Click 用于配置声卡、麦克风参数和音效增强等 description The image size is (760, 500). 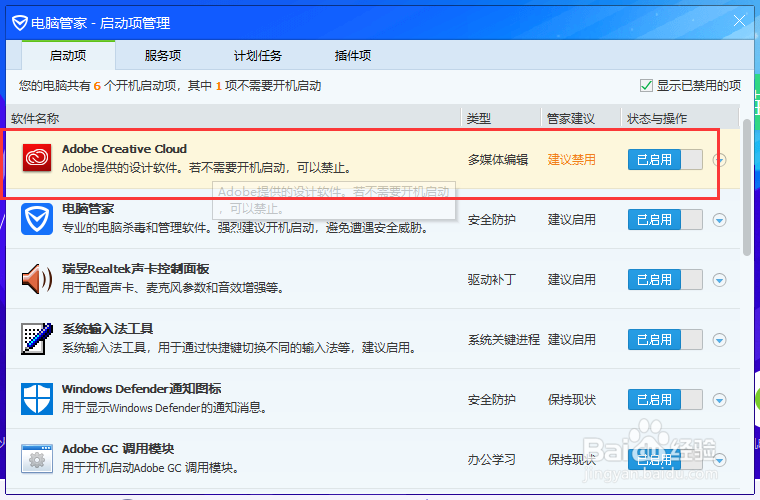coord(173,288)
